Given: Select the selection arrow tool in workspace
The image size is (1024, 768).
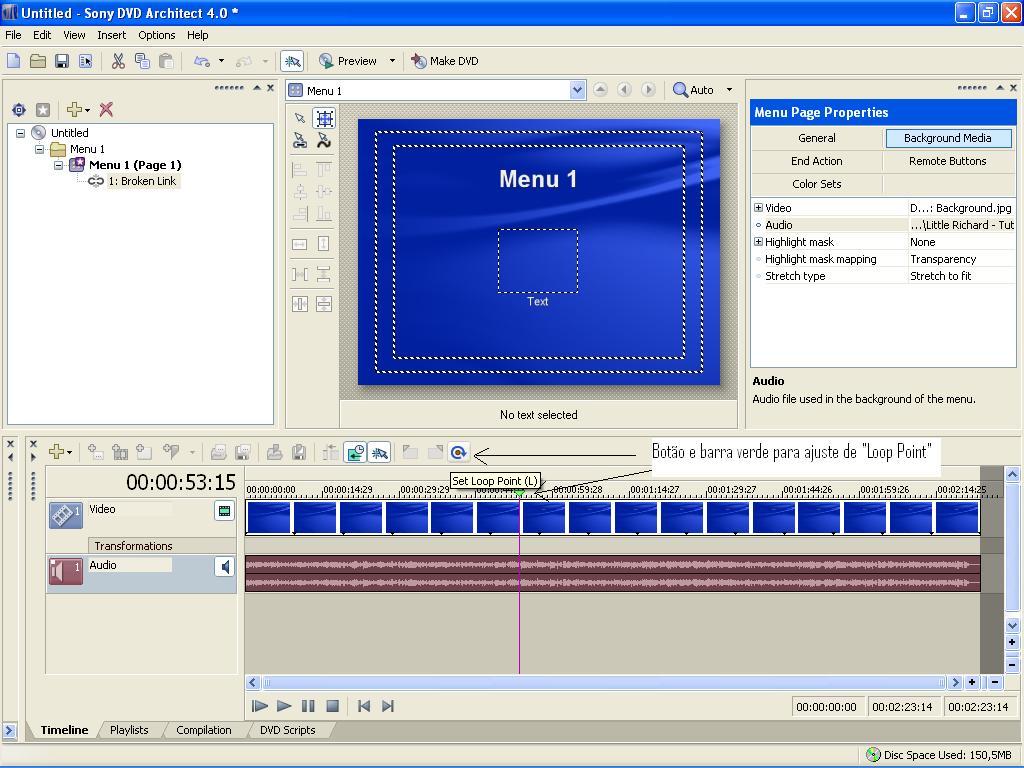Looking at the screenshot, I should [x=300, y=118].
